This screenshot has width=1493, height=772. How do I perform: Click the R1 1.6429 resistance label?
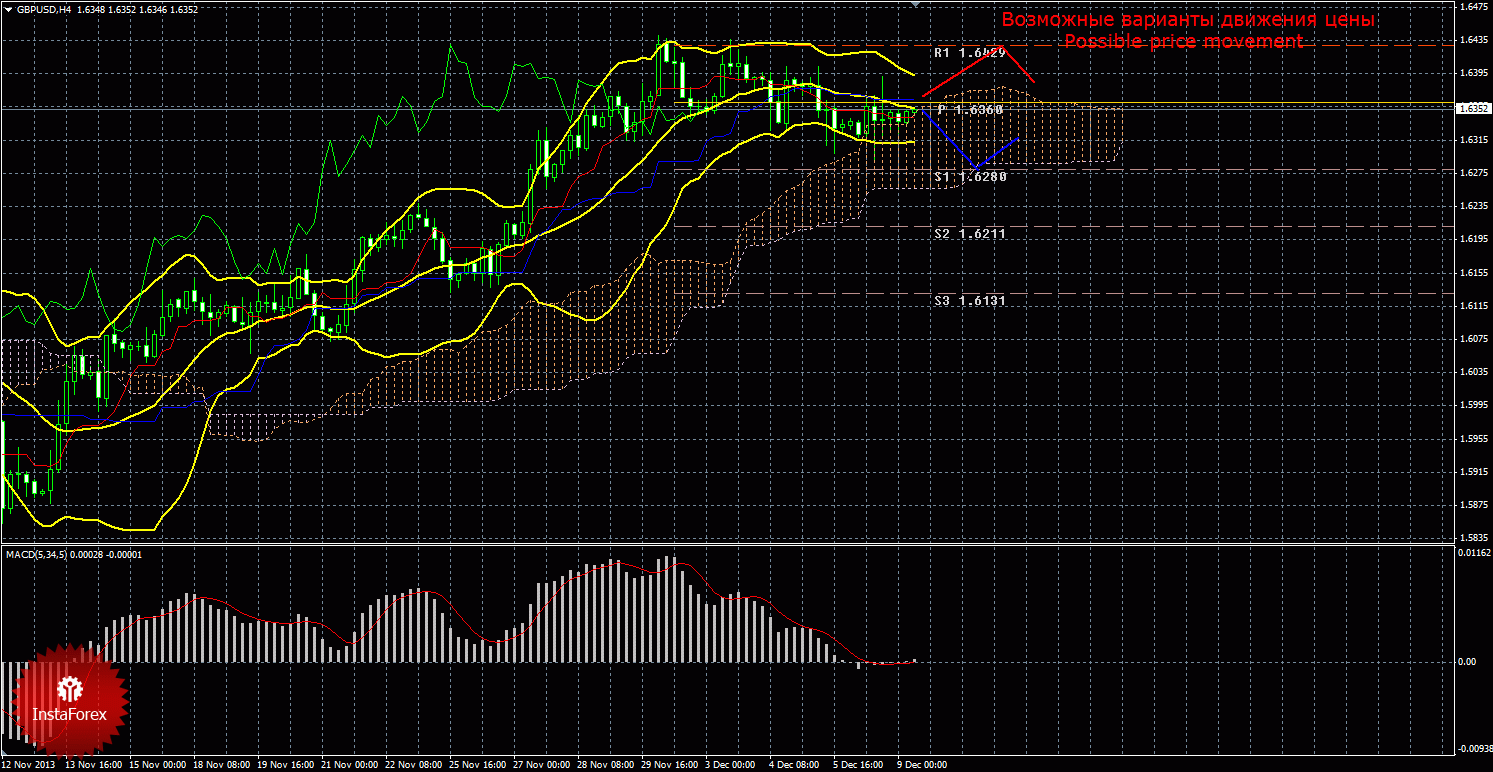(970, 52)
